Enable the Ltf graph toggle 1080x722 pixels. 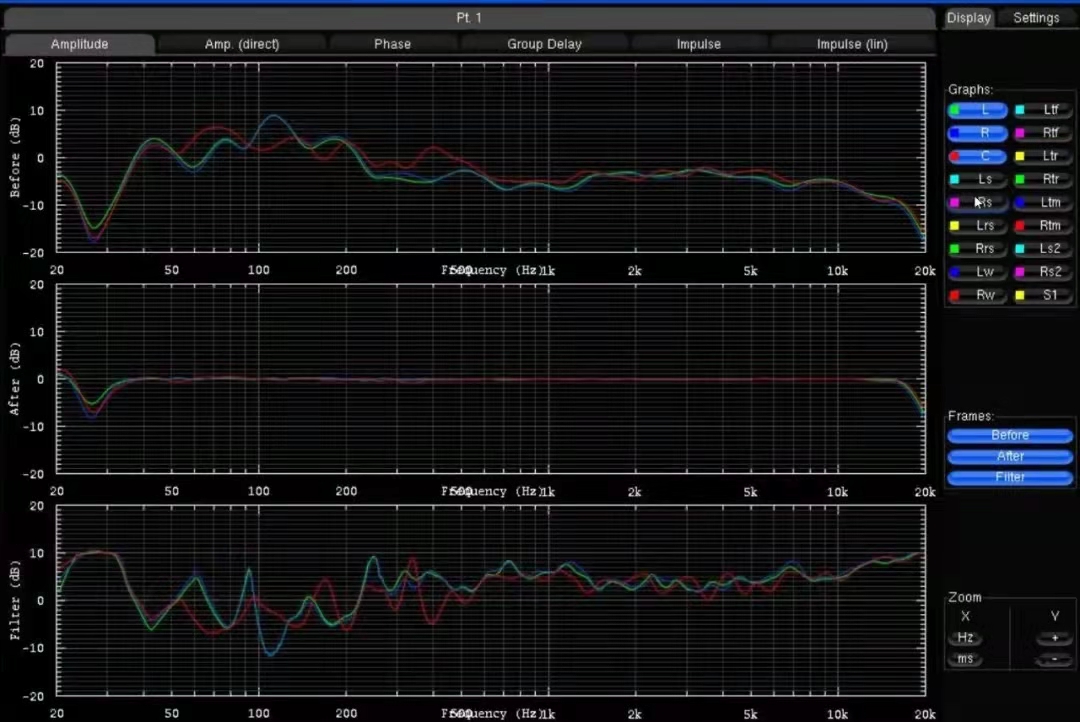point(1043,110)
